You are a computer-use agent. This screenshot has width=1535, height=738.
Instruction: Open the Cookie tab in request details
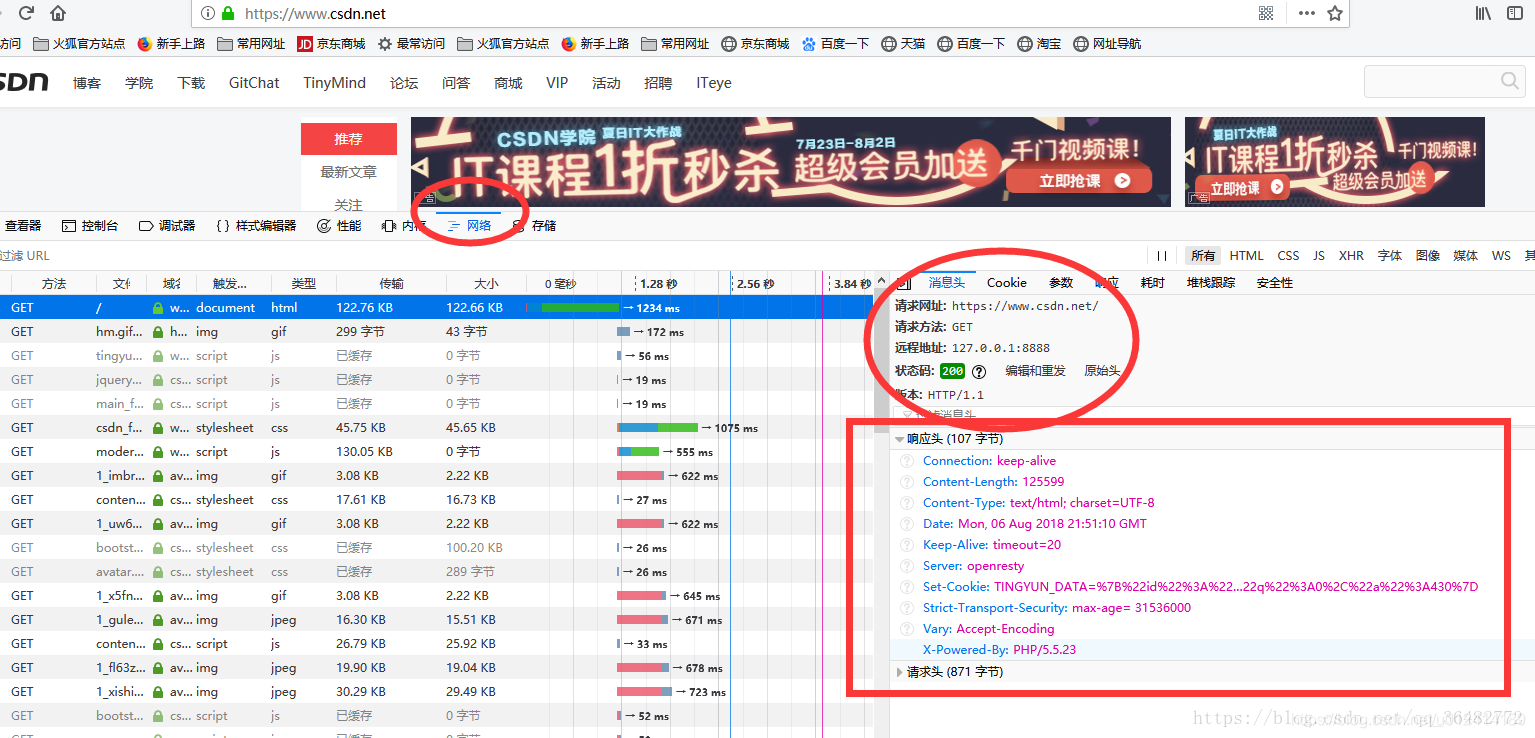pos(1006,283)
